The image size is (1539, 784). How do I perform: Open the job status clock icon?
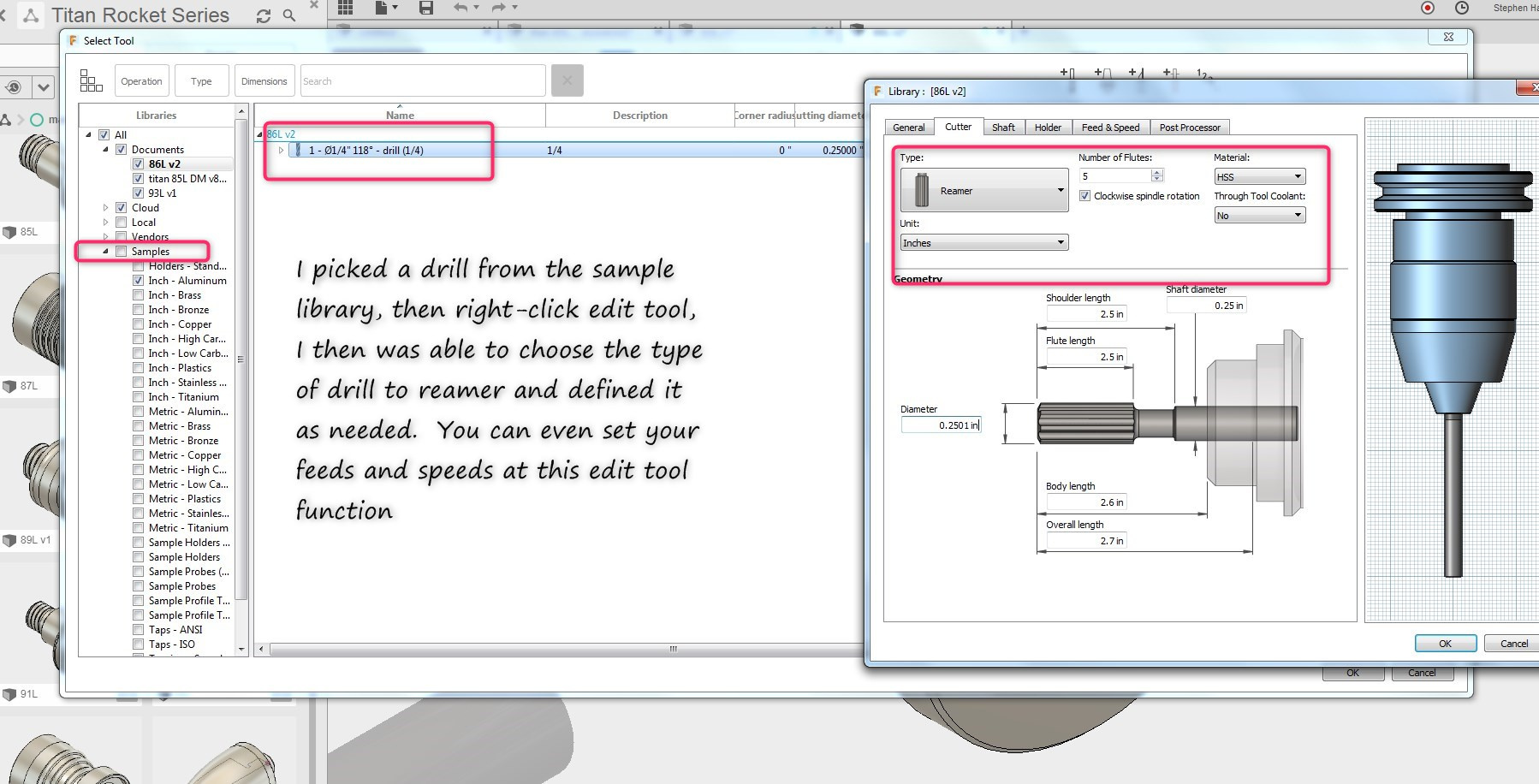(1462, 8)
